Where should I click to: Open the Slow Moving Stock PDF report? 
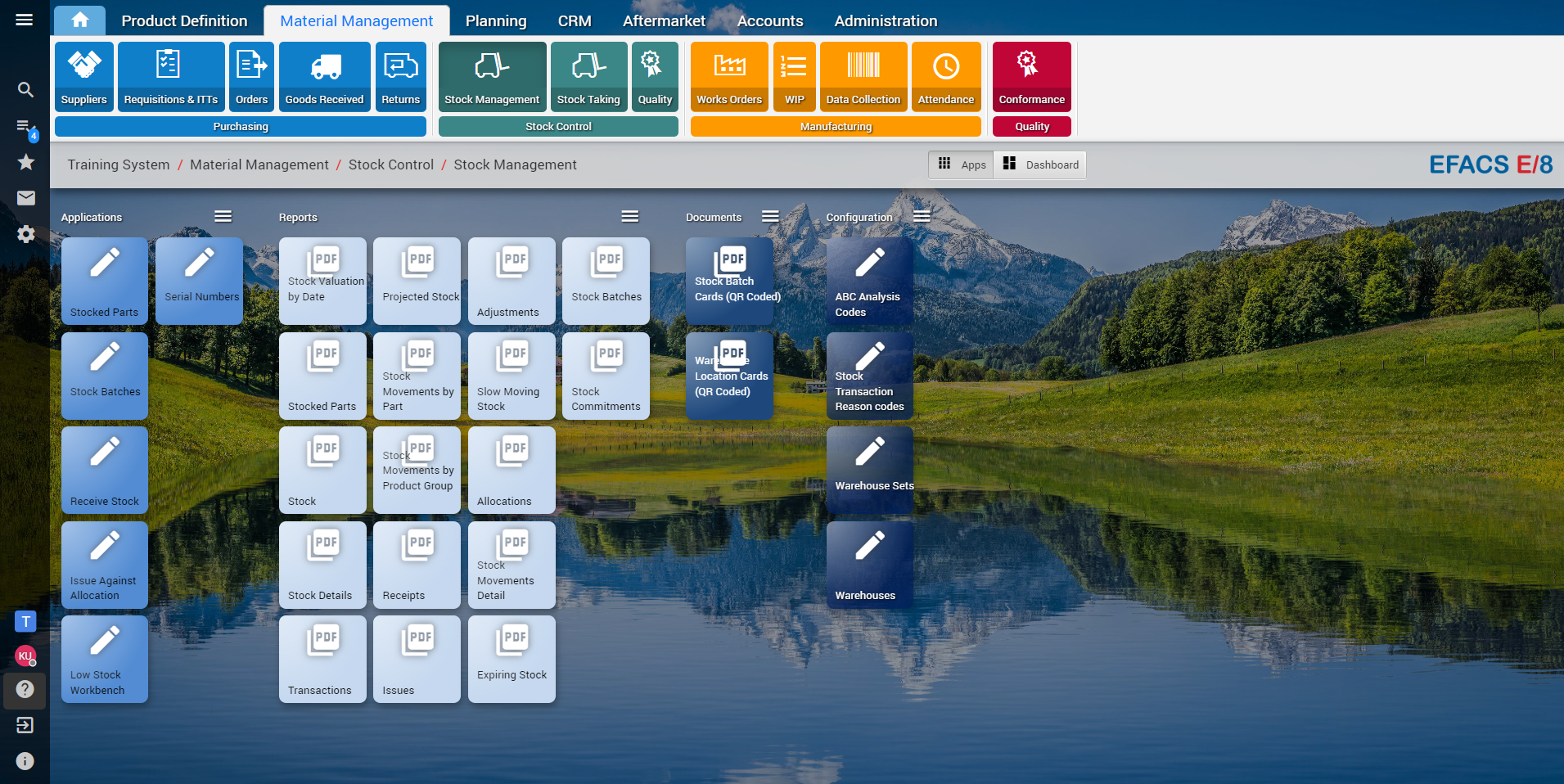click(x=511, y=376)
